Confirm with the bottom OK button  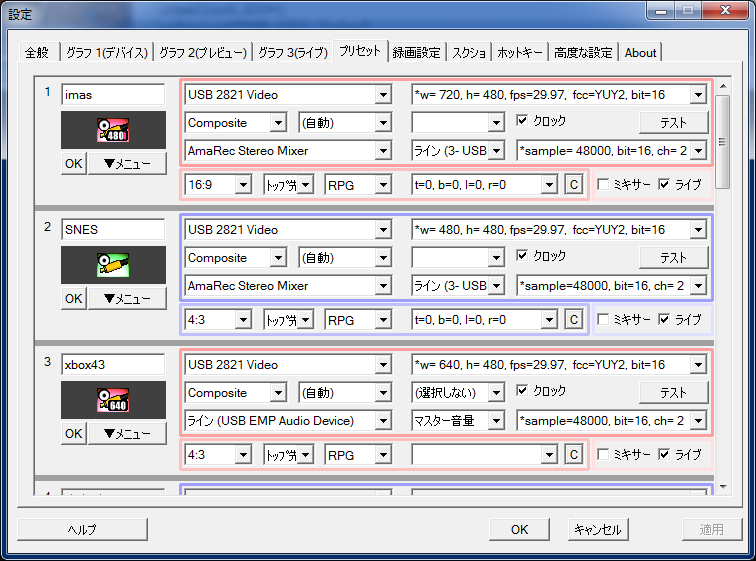(519, 529)
